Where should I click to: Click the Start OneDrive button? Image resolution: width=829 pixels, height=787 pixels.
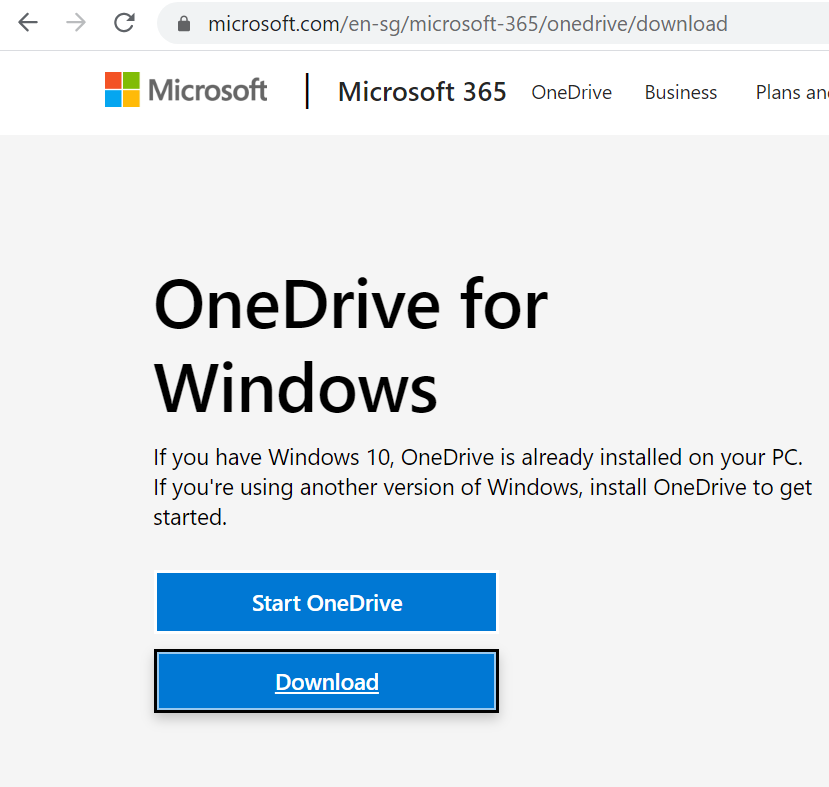coord(326,602)
